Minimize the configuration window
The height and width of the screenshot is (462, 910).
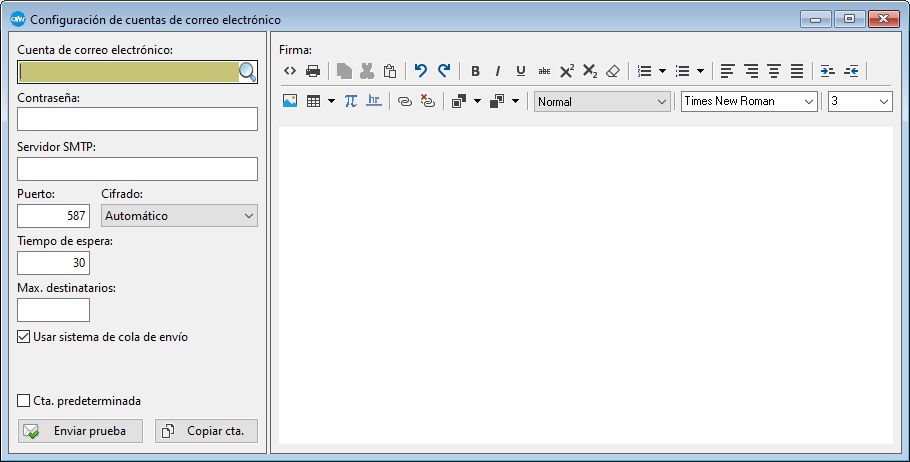coord(816,19)
